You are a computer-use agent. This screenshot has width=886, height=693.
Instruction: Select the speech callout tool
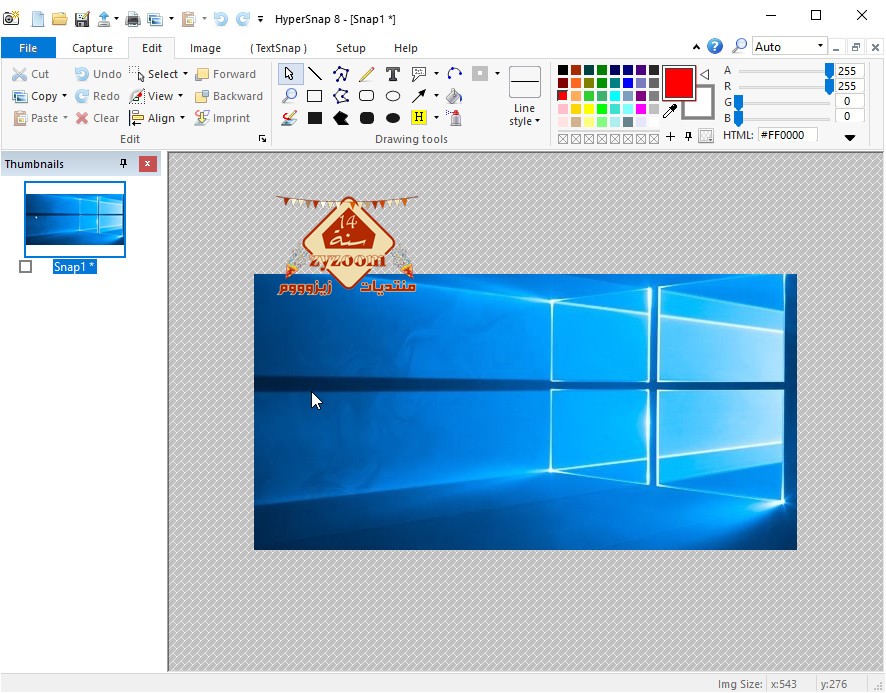(419, 74)
